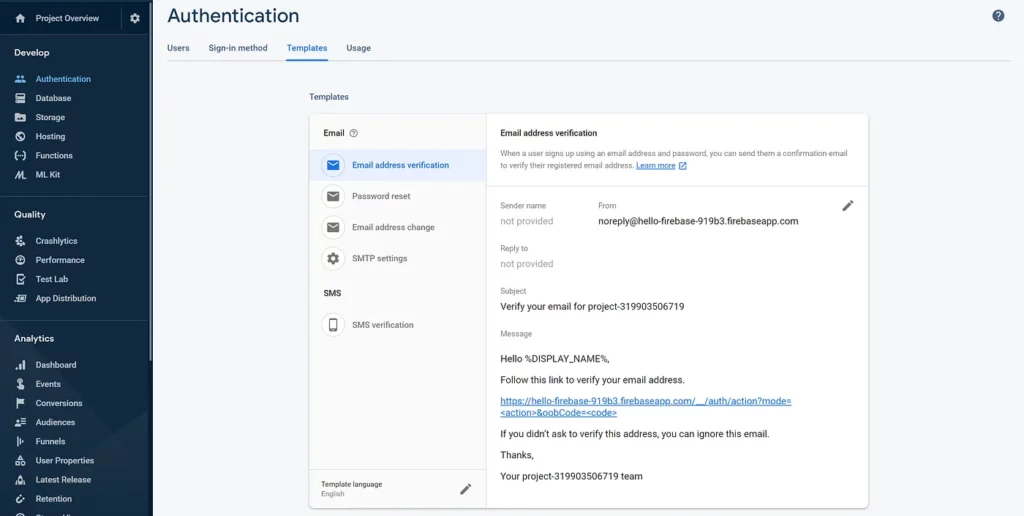The height and width of the screenshot is (516, 1024).
Task: Click the Password reset envelope icon
Action: tap(333, 196)
